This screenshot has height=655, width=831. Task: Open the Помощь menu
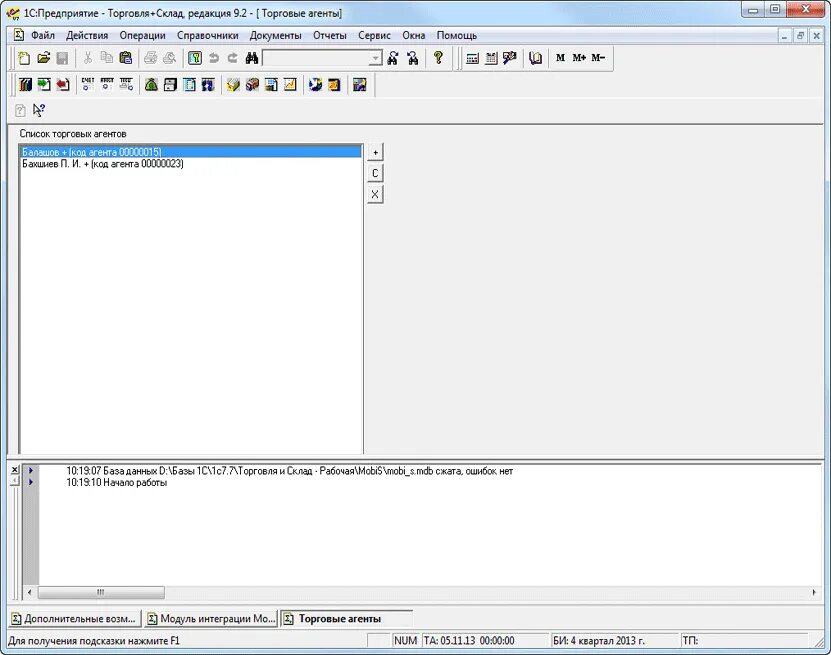coord(457,36)
